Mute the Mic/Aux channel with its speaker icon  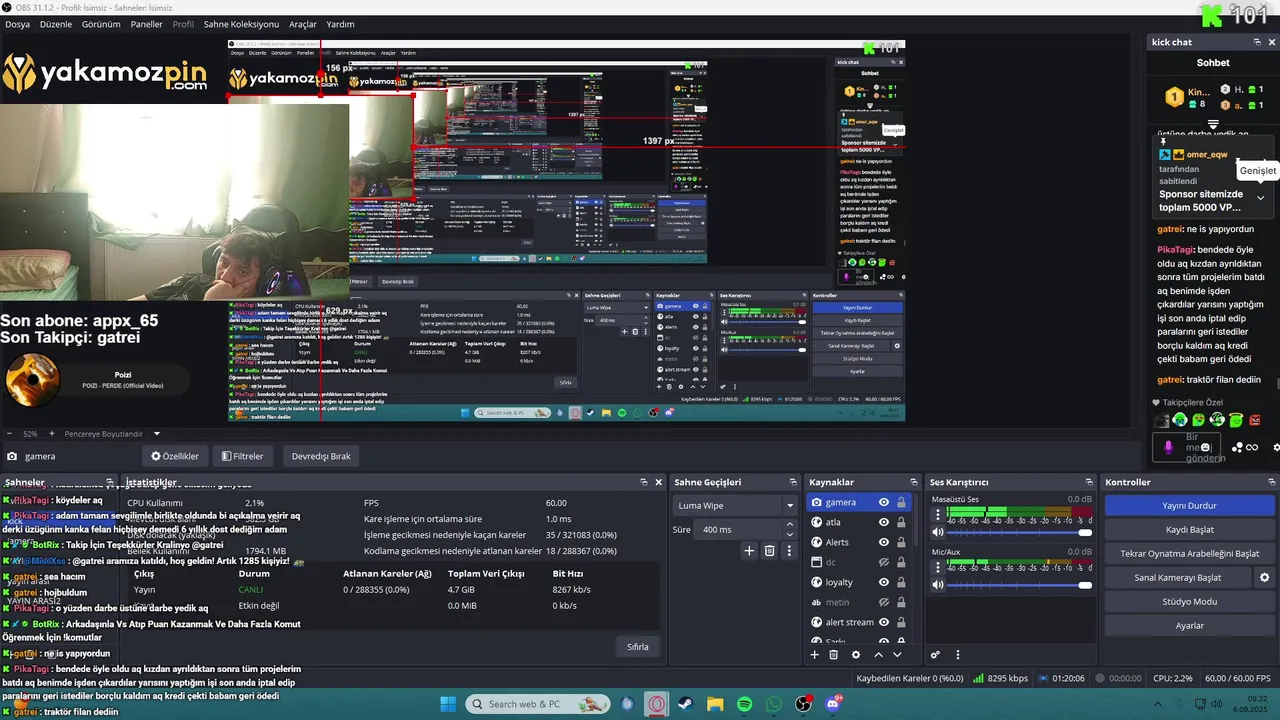click(938, 584)
